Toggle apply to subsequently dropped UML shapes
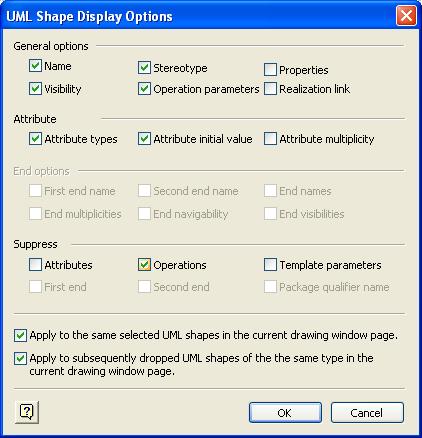The image size is (422, 438). click(20, 359)
